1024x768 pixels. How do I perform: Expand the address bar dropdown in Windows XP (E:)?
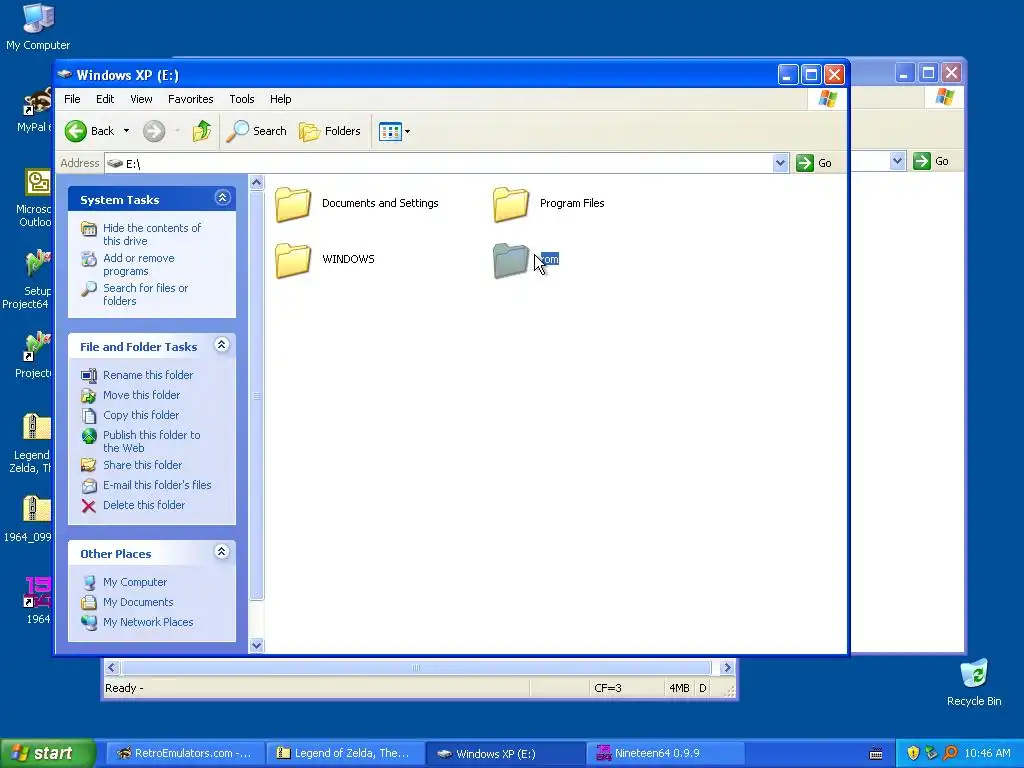point(780,163)
